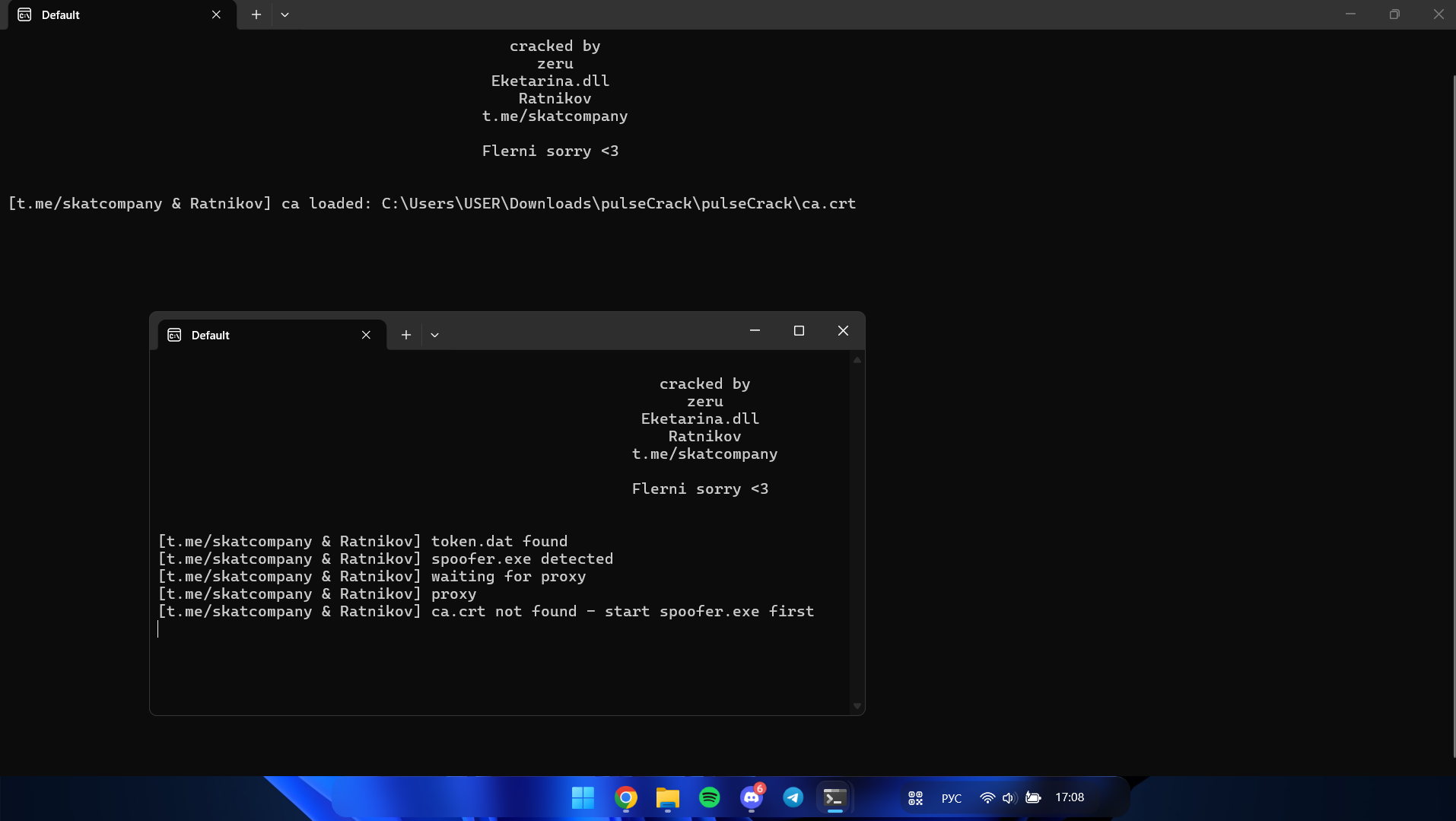The width and height of the screenshot is (1456, 821).
Task: Expand new tab dropdown in background terminal
Action: click(285, 15)
